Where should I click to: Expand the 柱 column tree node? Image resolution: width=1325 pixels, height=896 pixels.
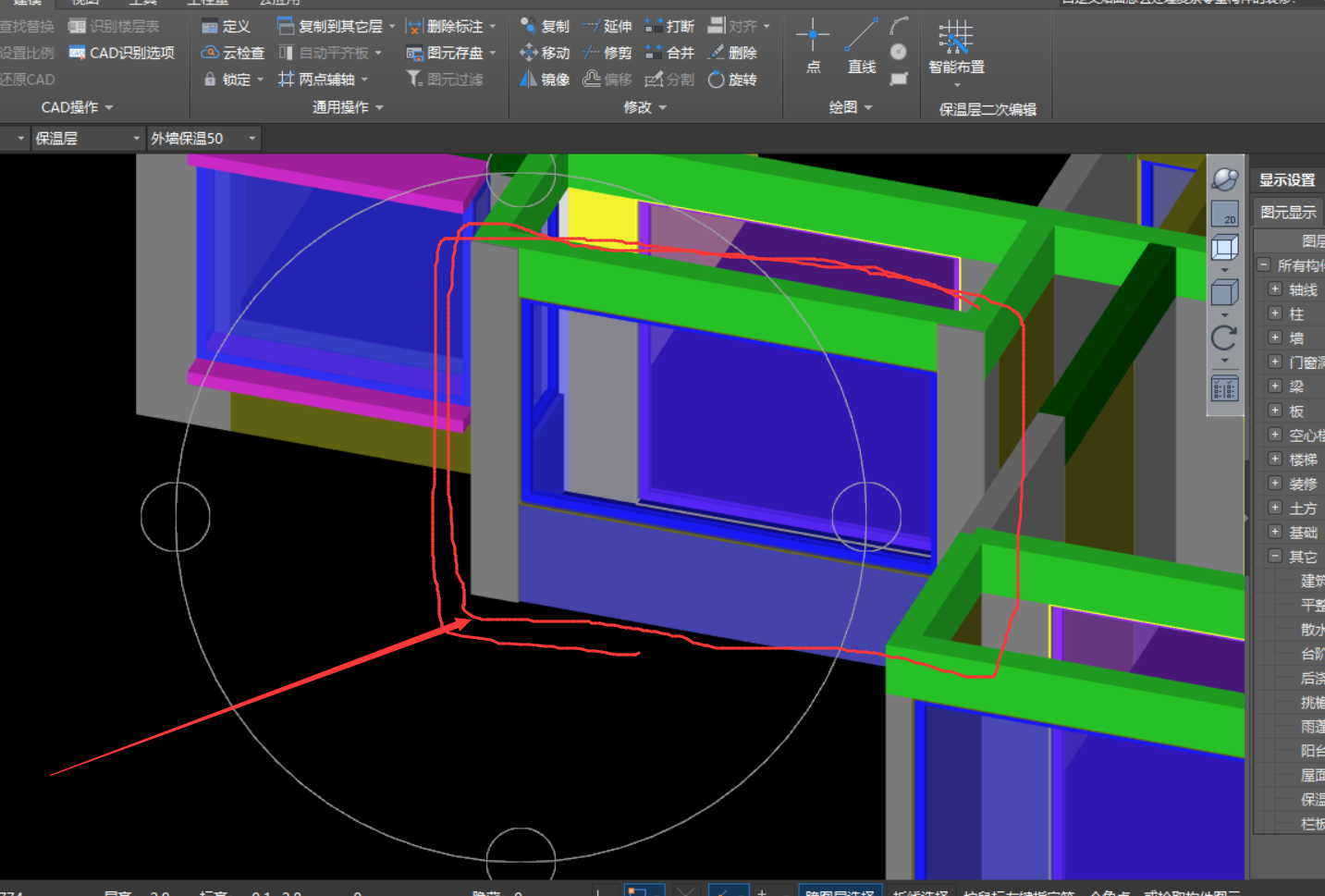click(1275, 313)
